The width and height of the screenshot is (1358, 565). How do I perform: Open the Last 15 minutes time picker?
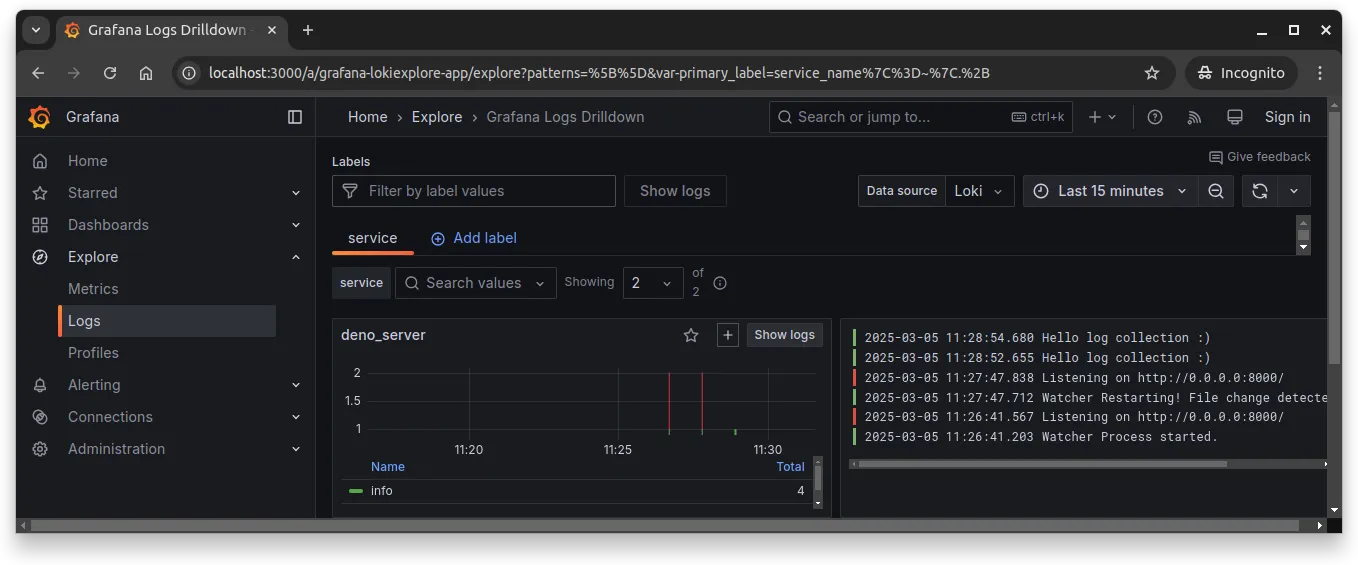tap(1110, 191)
